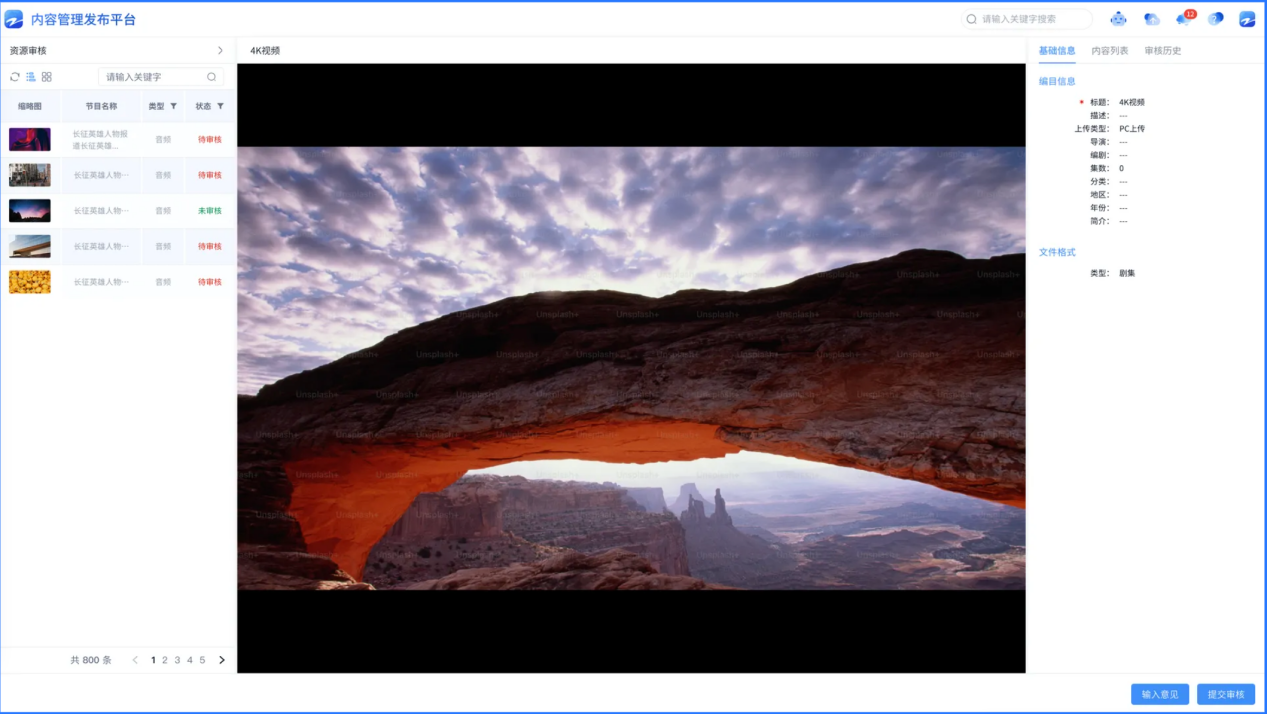The height and width of the screenshot is (714, 1267).
Task: Open the 类型 column filter
Action: 173,106
